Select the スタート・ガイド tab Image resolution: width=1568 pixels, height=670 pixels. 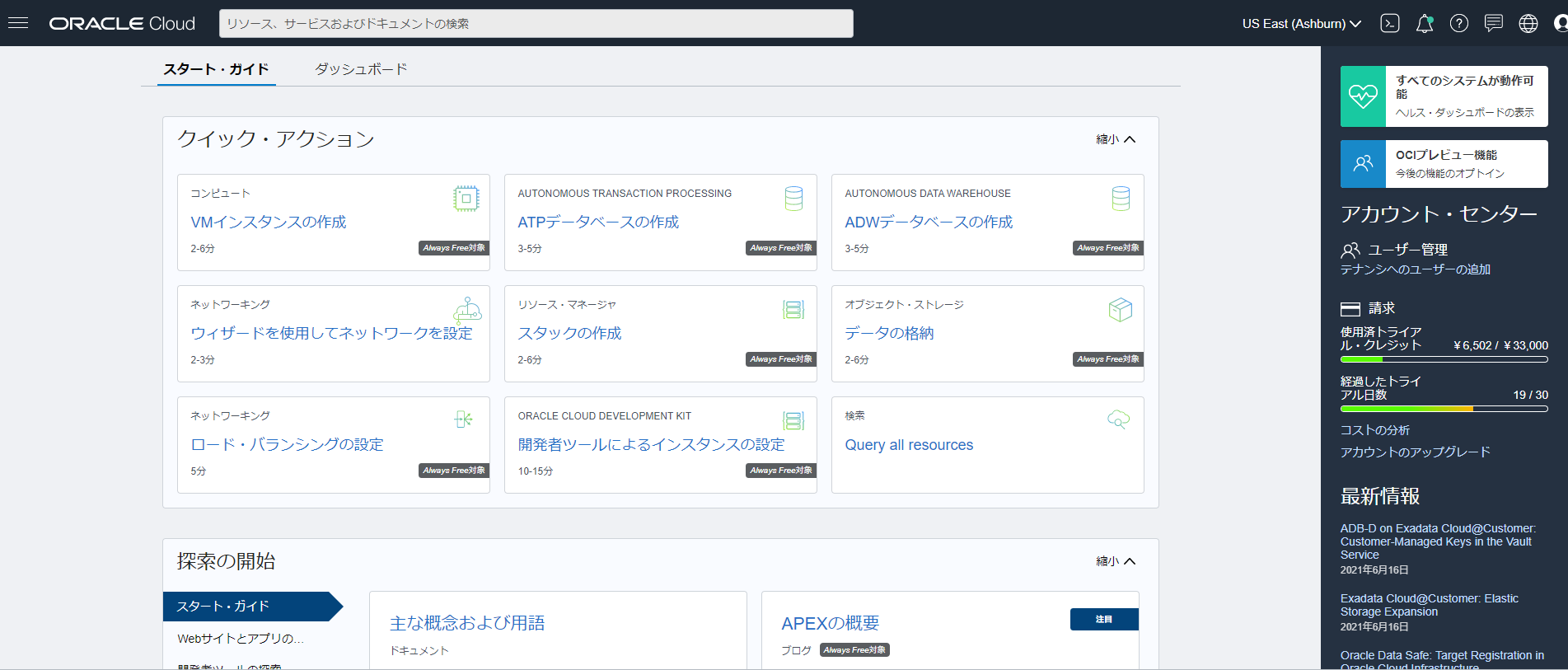(x=216, y=69)
